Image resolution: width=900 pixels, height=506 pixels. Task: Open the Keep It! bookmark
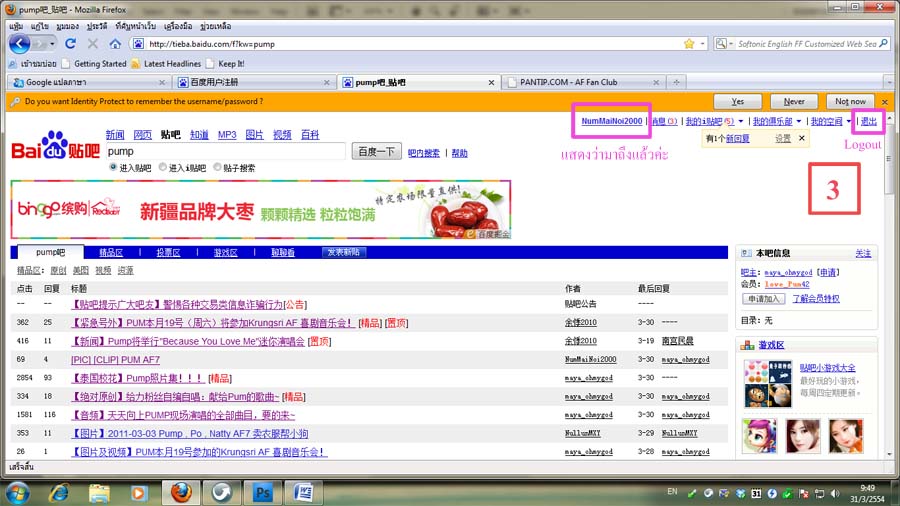click(x=225, y=64)
